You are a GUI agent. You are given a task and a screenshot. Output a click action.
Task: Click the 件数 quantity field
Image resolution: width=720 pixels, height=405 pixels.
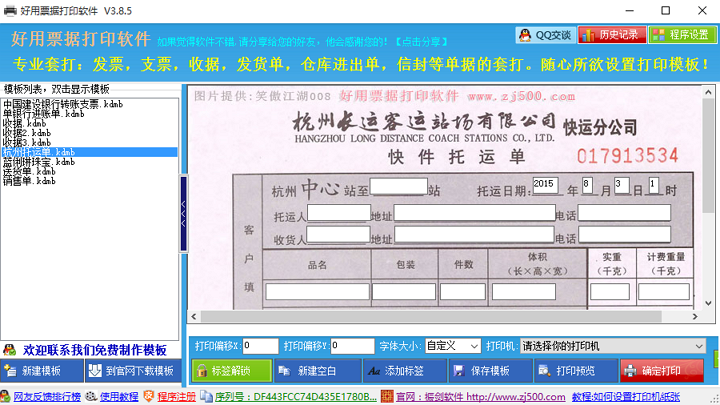click(x=462, y=292)
